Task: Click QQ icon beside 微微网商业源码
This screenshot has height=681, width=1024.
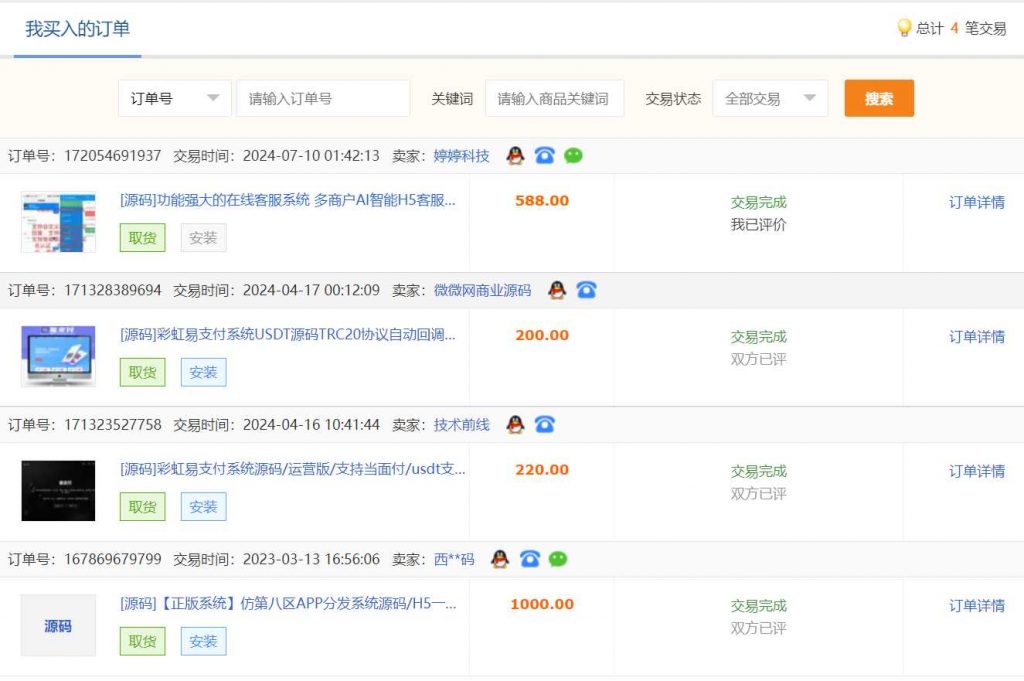Action: click(x=557, y=290)
